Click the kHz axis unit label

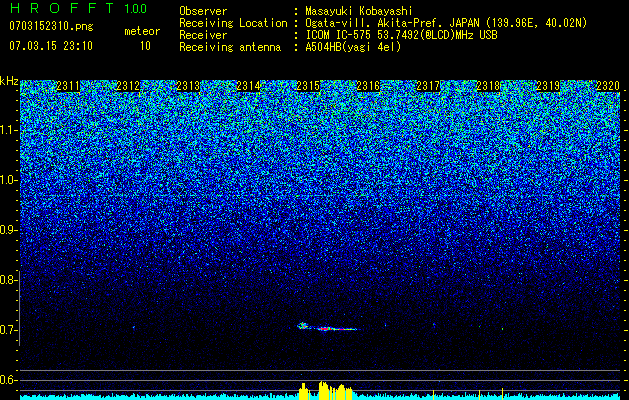9,81
